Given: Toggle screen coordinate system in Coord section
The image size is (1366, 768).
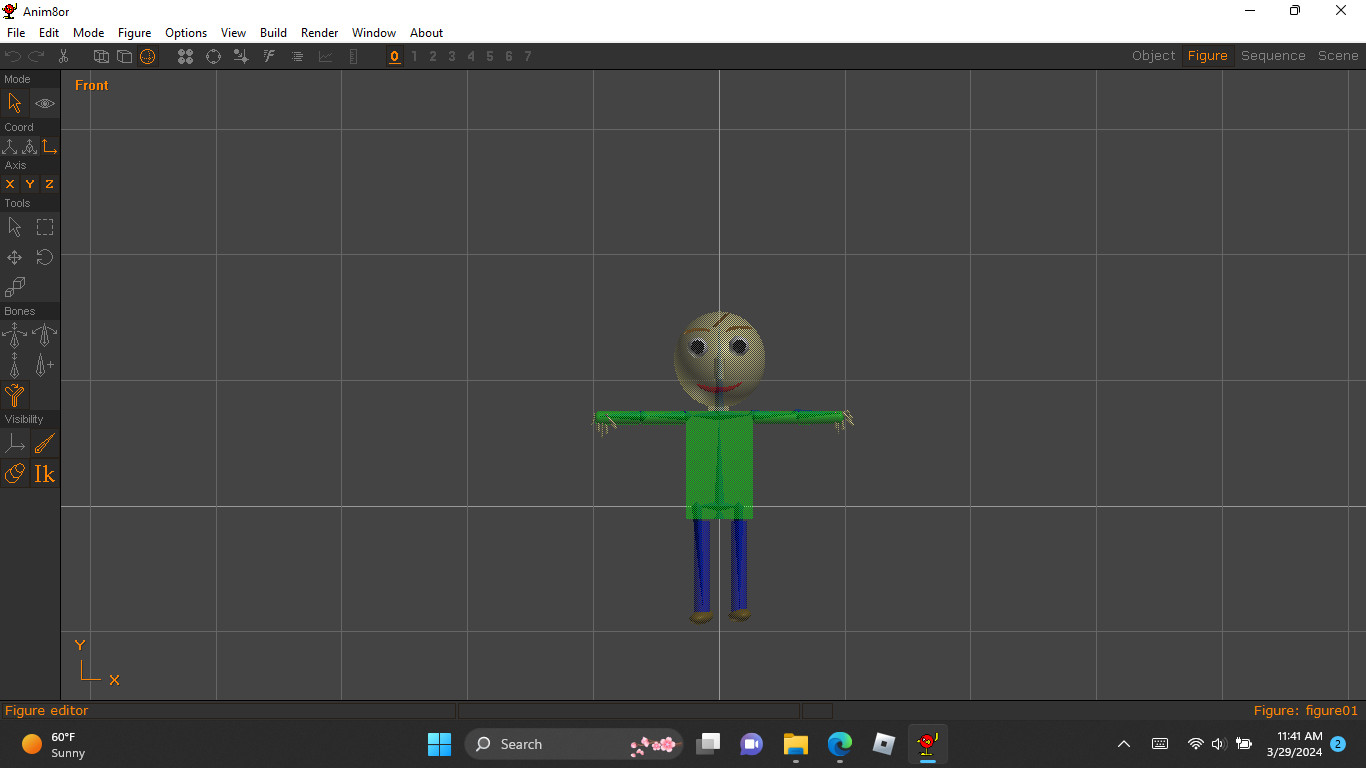Looking at the screenshot, I should tap(49, 146).
